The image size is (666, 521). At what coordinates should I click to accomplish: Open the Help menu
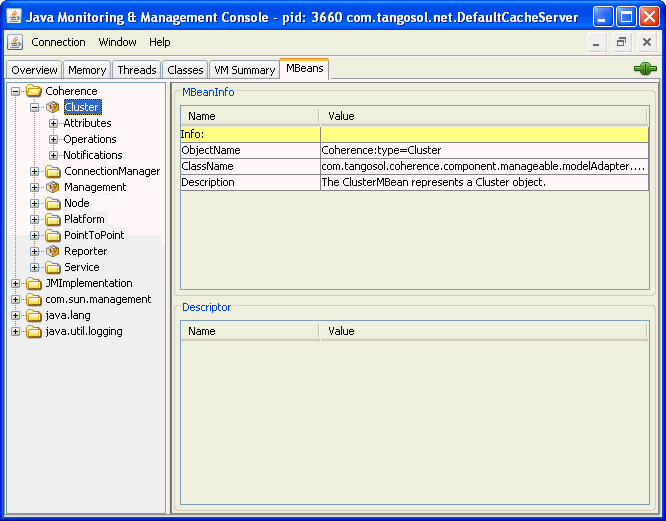click(160, 42)
